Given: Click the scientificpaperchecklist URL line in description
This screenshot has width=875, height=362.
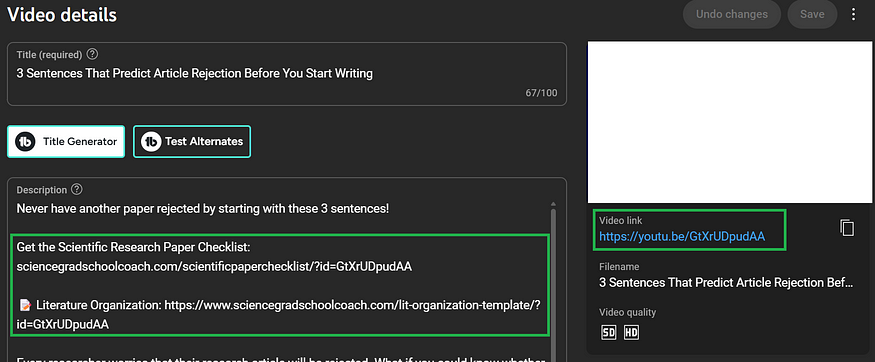Looking at the screenshot, I should pos(214,267).
